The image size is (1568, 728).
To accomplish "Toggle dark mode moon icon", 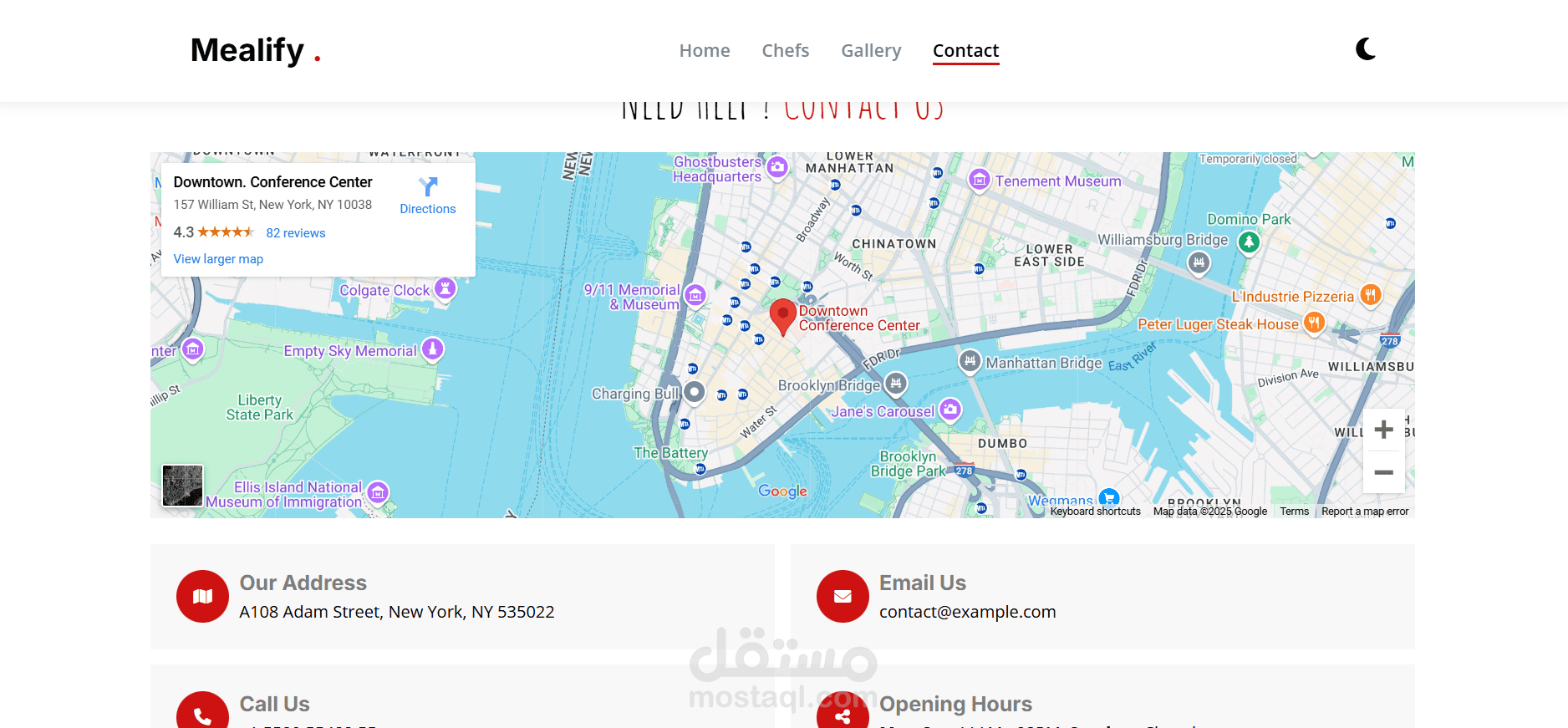I will [1366, 49].
